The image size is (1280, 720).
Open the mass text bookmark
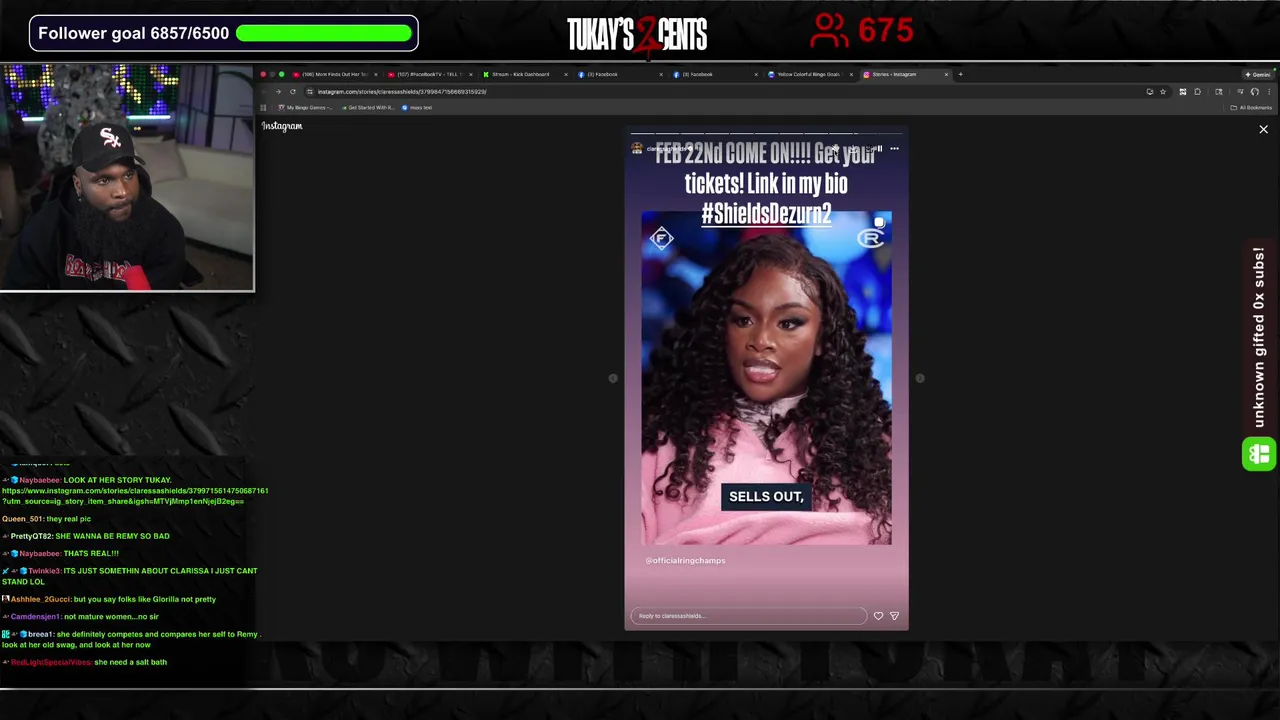click(x=418, y=107)
